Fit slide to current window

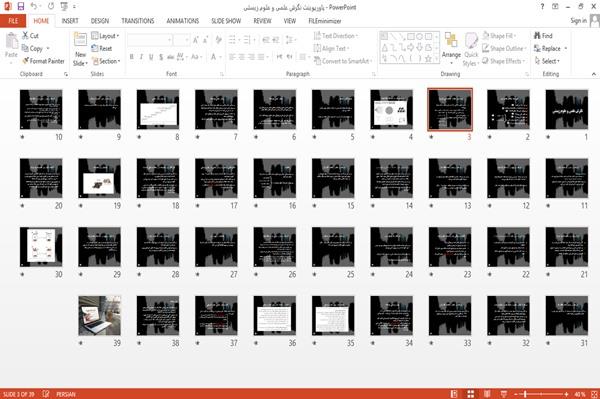[x=594, y=394]
